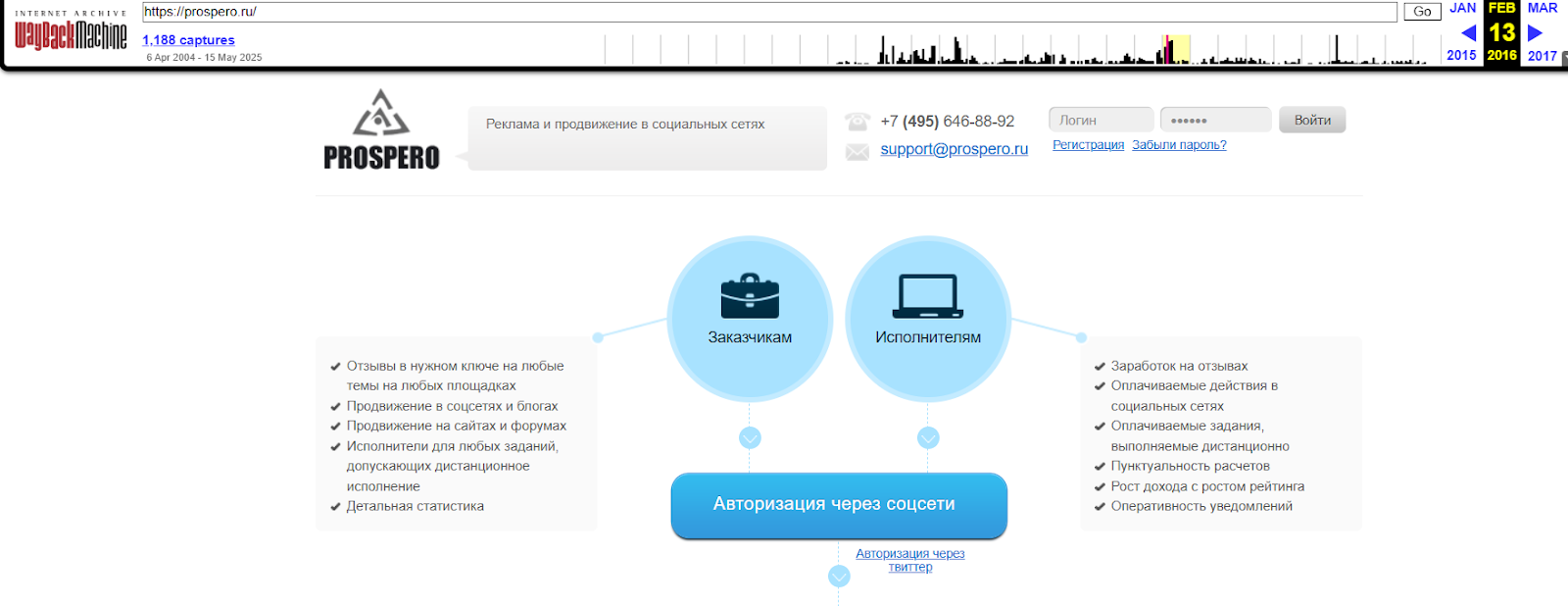Click the PROSPERO wordmark text
The height and width of the screenshot is (606, 1568).
click(x=381, y=158)
